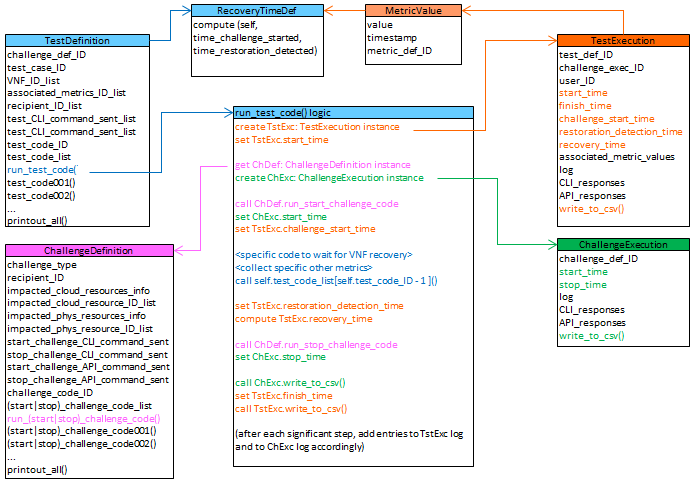Click 'start_challenge_API_command_sent' attribute
The height and width of the screenshot is (483, 696).
click(88, 367)
